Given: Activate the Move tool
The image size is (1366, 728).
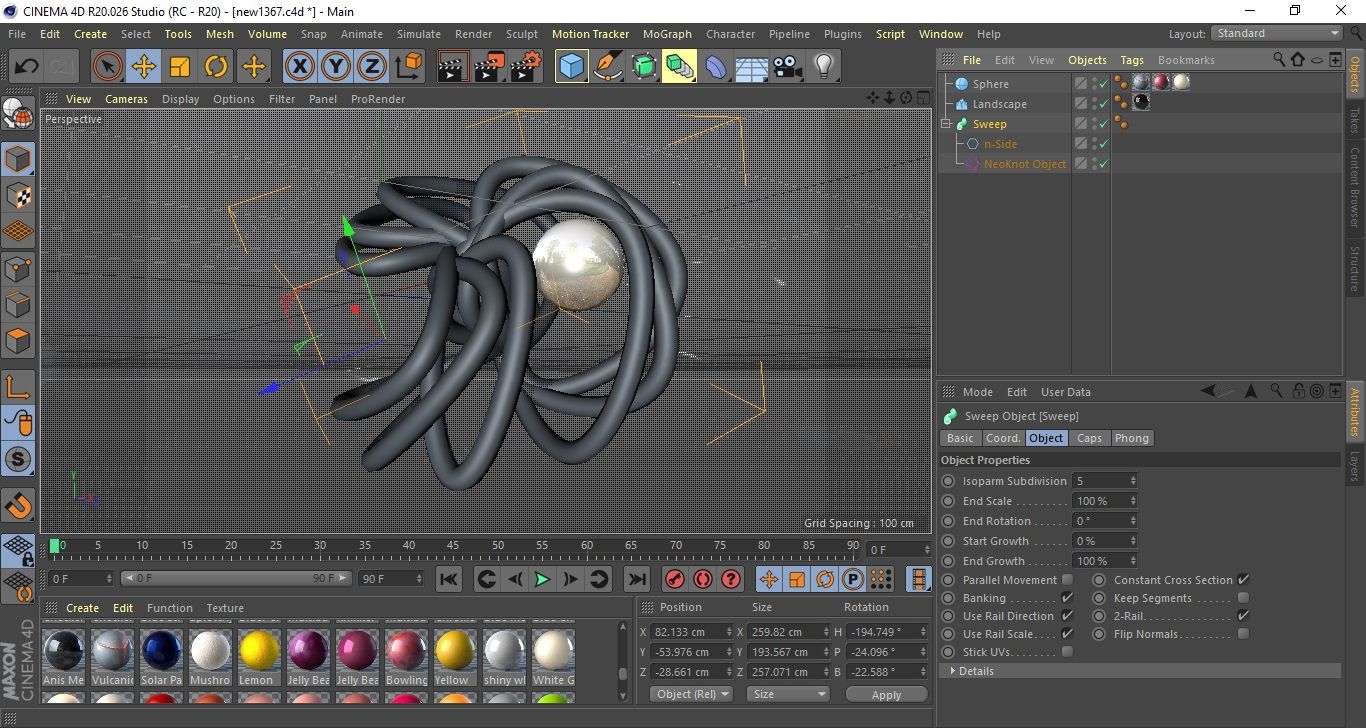Looking at the screenshot, I should pyautogui.click(x=144, y=67).
